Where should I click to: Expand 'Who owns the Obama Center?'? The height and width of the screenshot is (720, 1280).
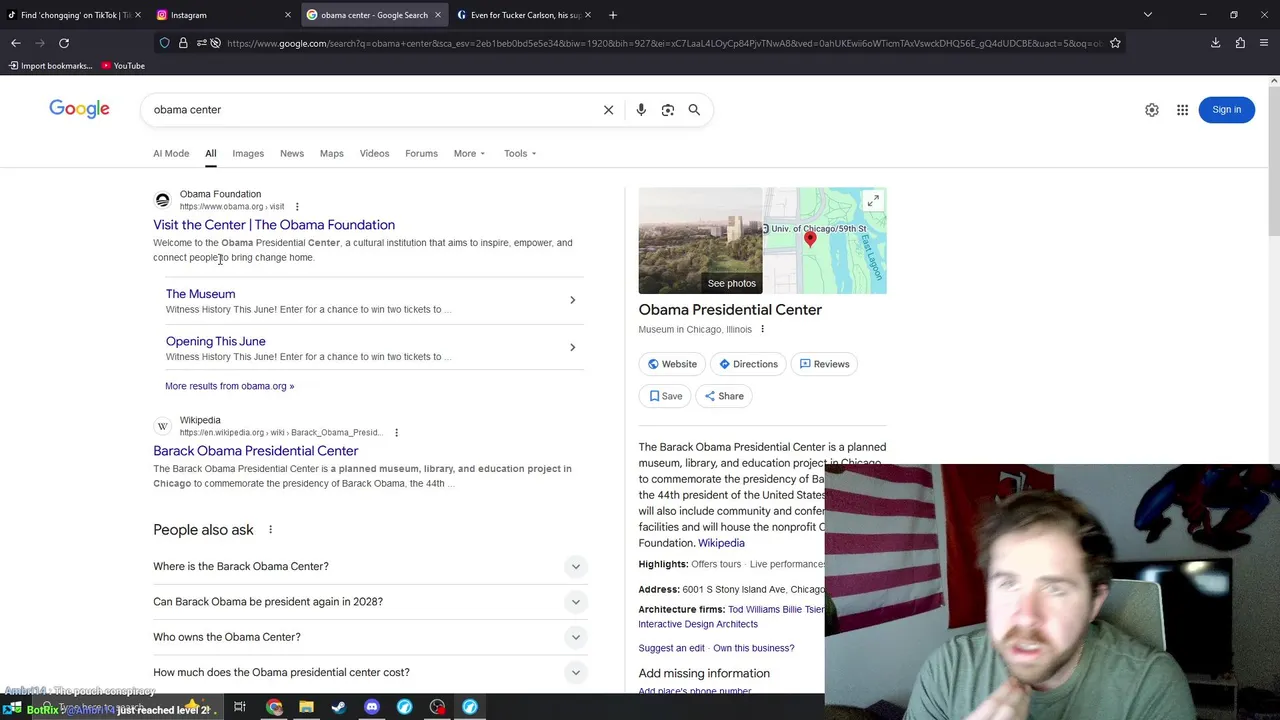pos(368,637)
